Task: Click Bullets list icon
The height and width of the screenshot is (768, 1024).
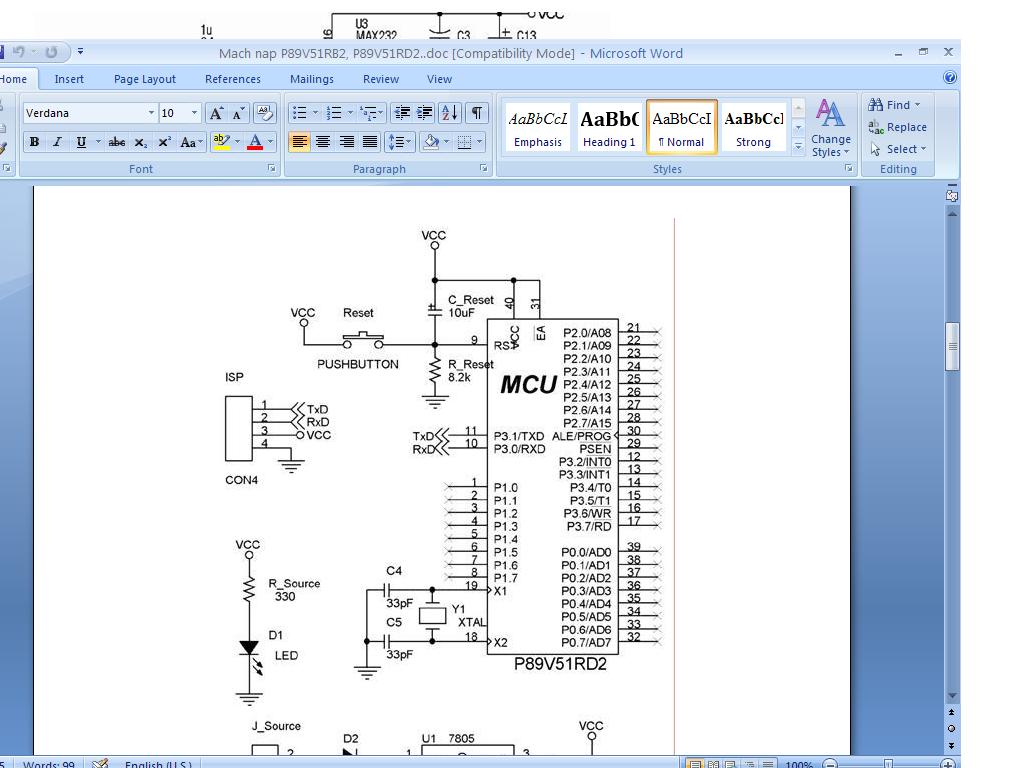Action: [x=300, y=113]
